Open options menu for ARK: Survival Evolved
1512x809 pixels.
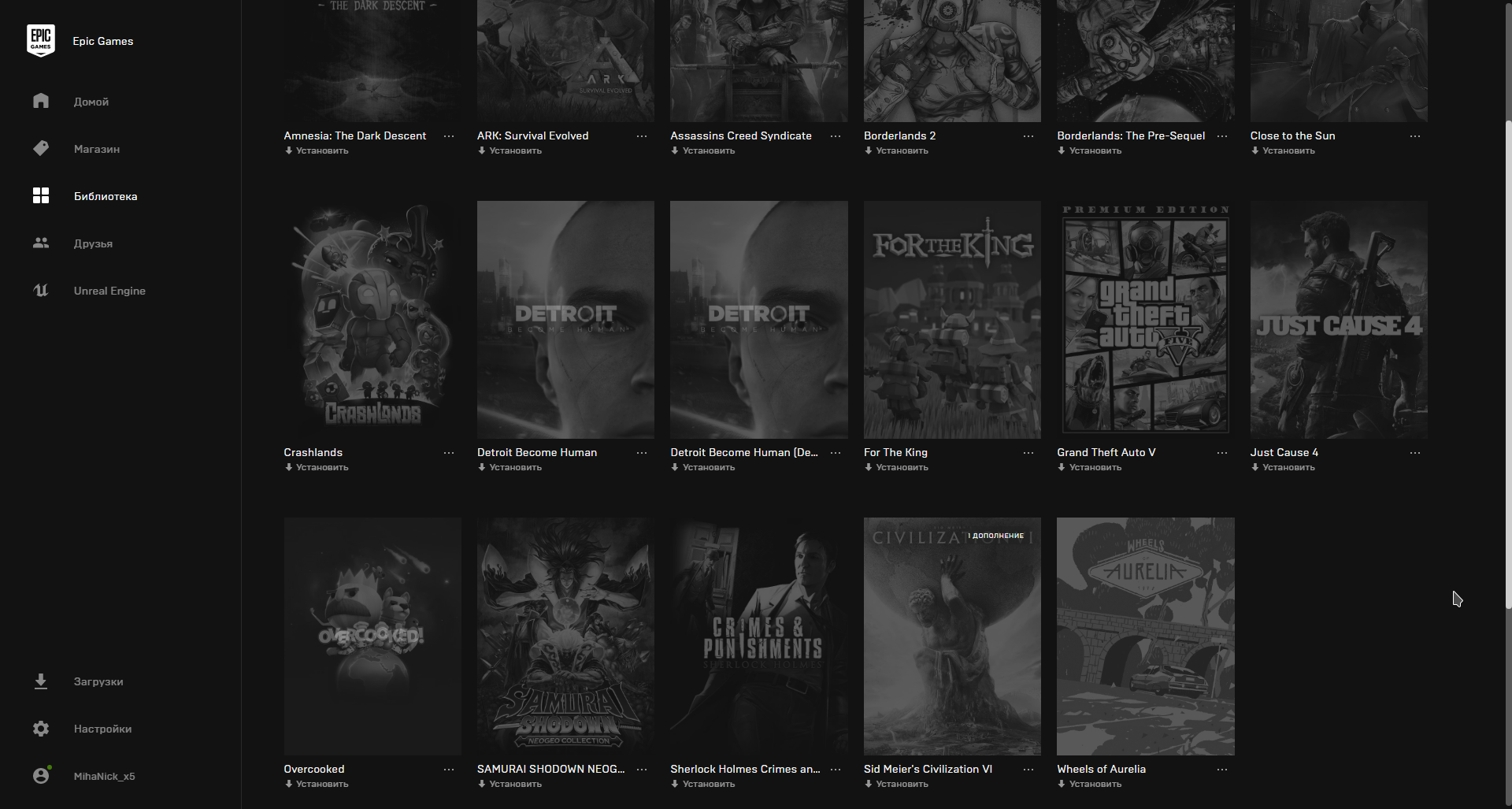642,136
